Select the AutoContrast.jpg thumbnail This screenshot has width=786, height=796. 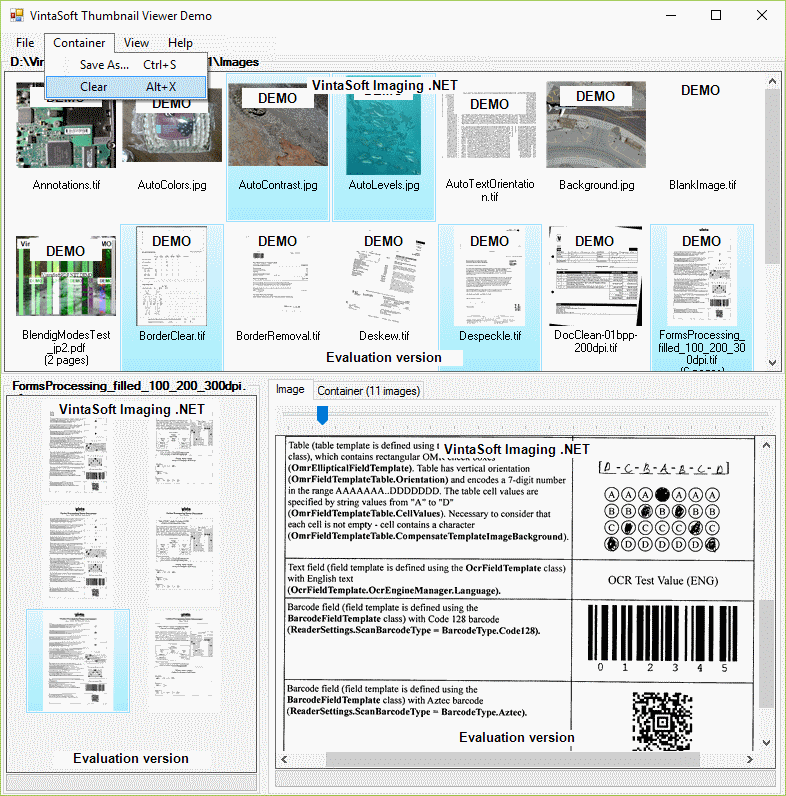278,128
